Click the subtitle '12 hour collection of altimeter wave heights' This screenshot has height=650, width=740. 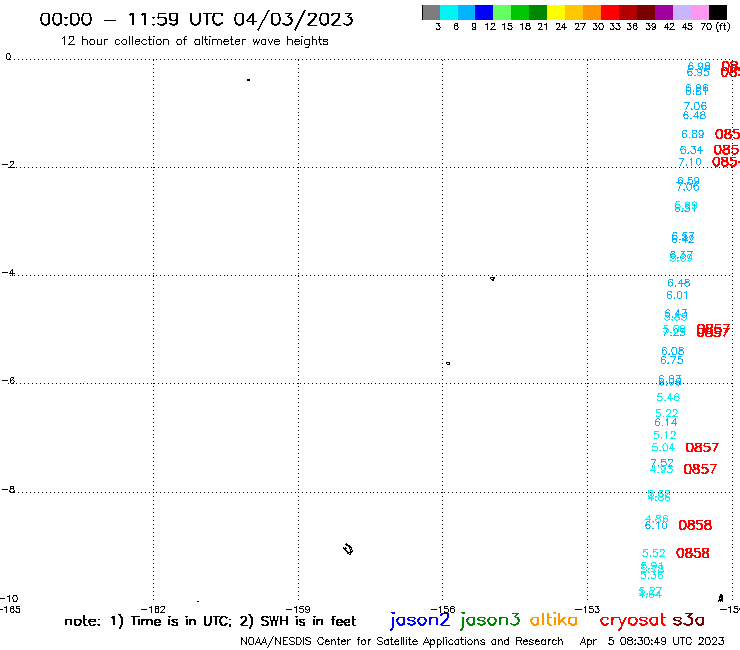194,41
